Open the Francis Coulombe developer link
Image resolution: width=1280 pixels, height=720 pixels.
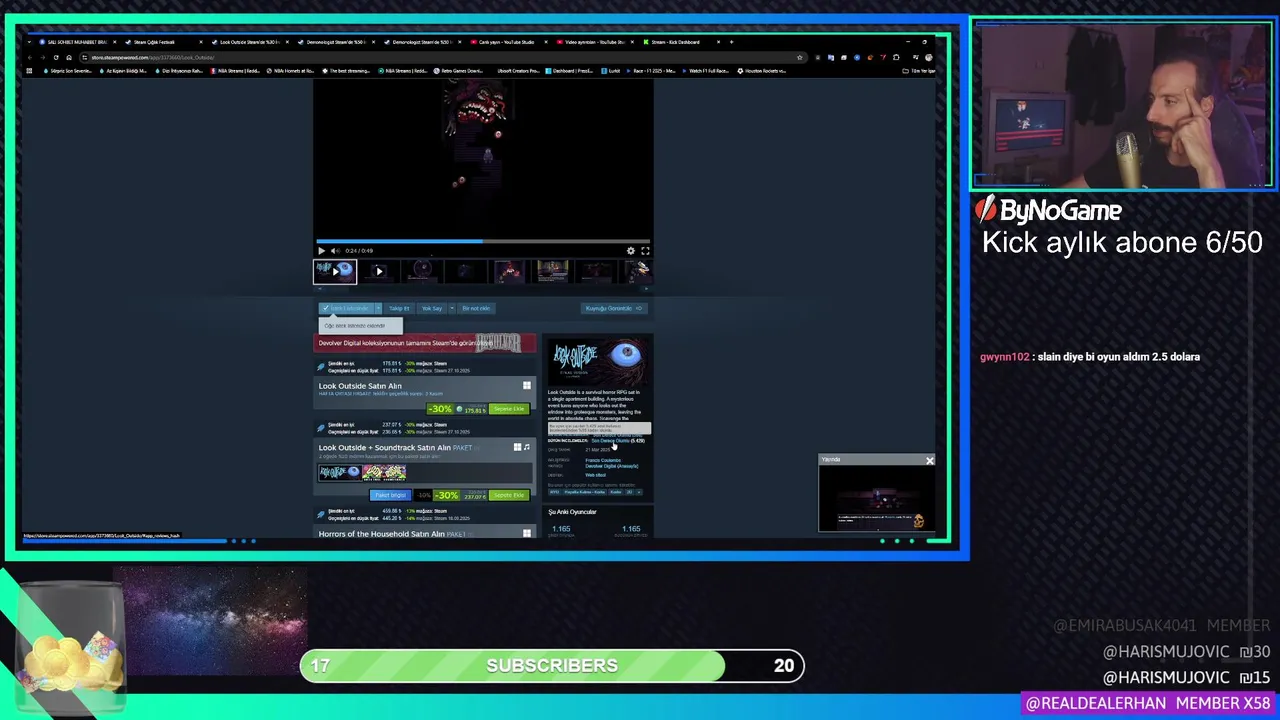(603, 460)
